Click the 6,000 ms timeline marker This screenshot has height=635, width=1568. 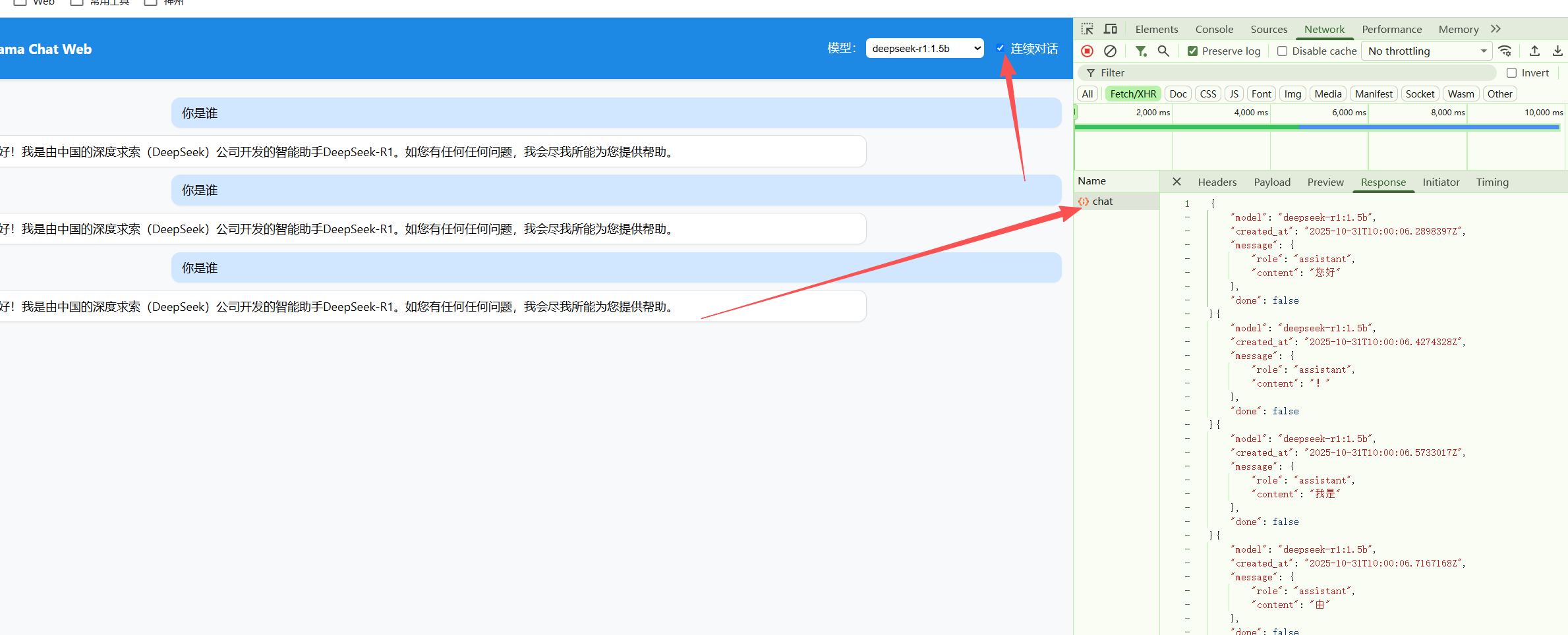coord(1349,113)
